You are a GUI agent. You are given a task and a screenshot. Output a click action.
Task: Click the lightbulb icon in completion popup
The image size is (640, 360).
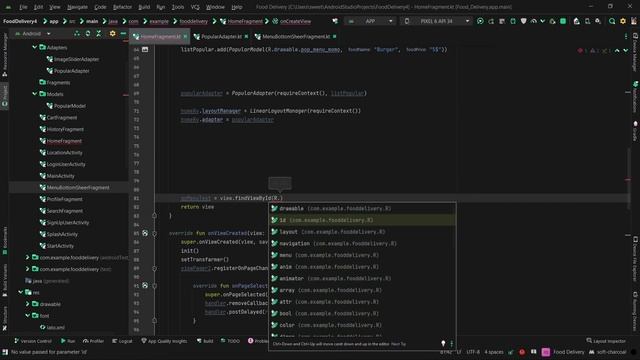pos(443,344)
